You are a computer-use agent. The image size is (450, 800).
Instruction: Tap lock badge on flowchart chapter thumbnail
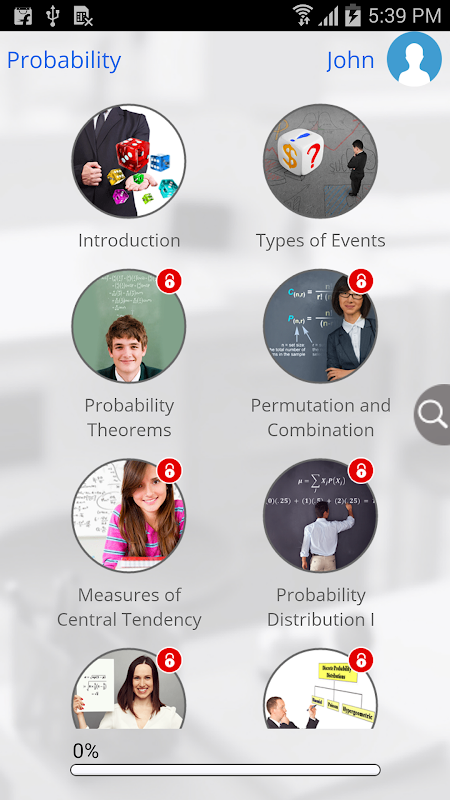361,660
